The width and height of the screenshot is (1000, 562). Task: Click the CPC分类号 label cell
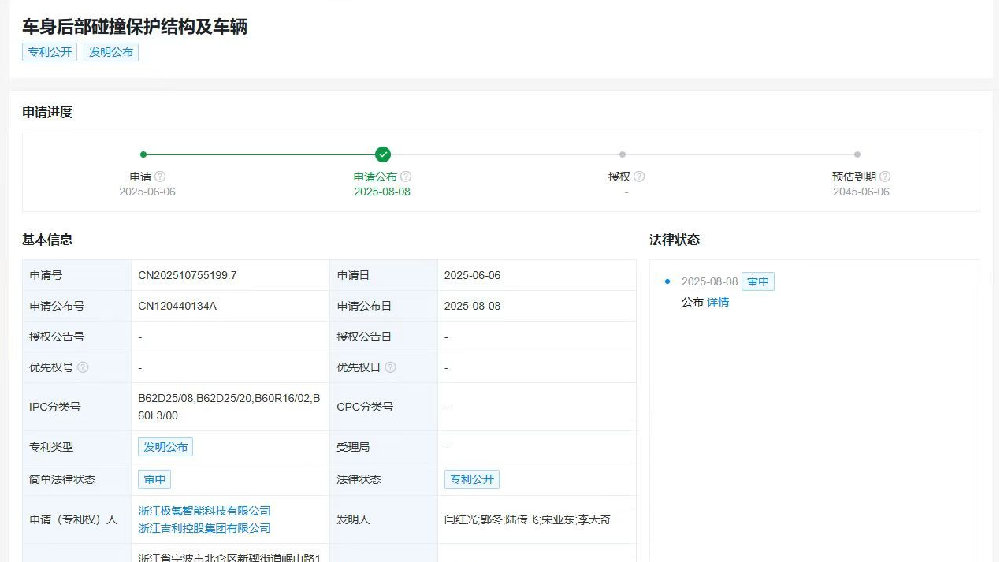383,407
